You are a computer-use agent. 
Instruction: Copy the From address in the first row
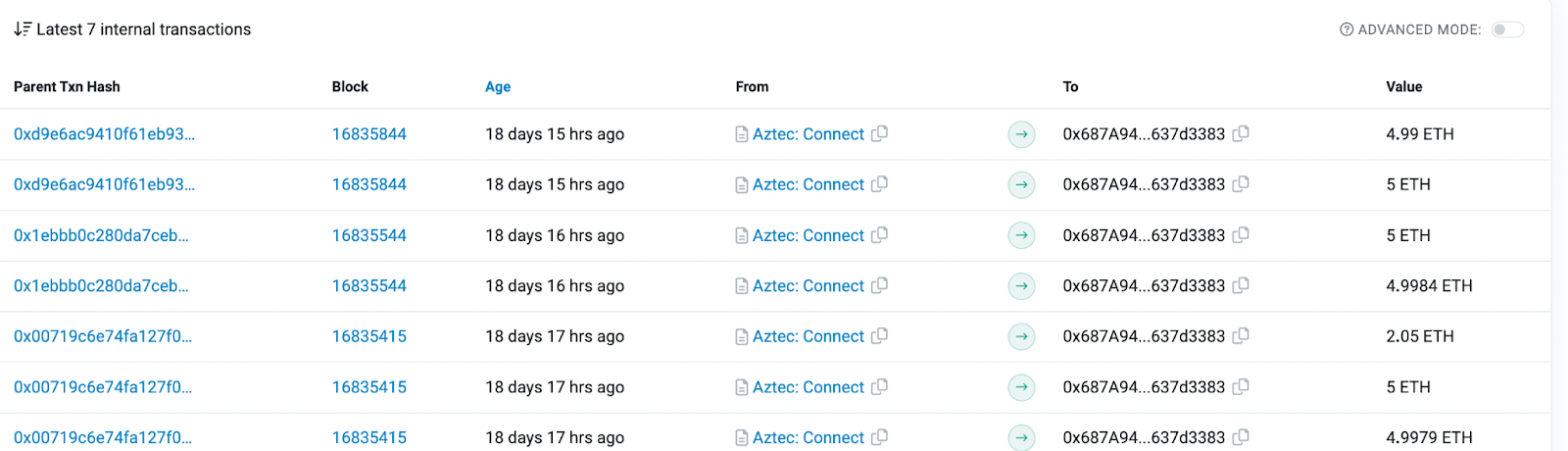pos(880,133)
